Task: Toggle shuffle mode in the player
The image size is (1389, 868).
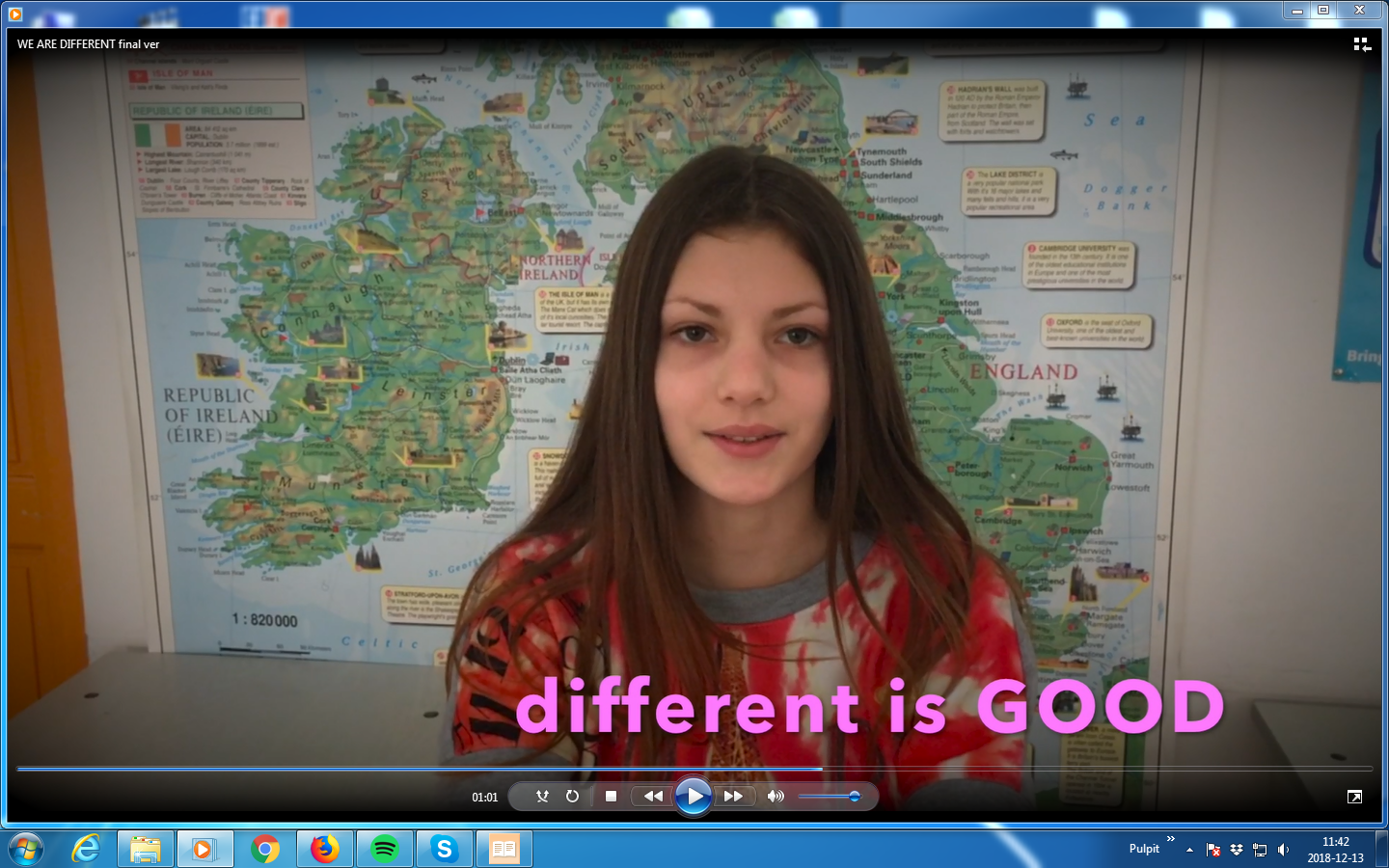Action: click(542, 797)
